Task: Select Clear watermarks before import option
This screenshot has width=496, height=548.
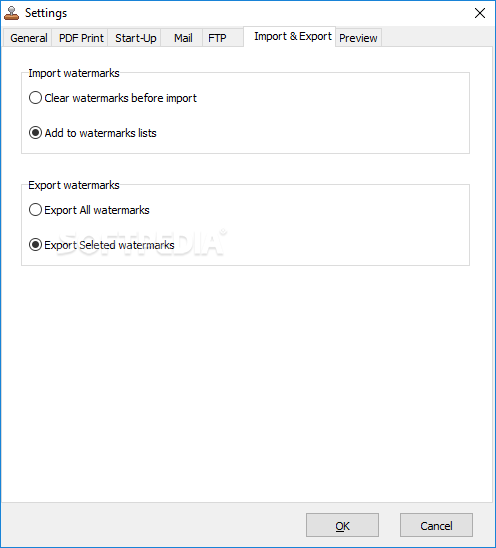Action: click(x=113, y=98)
